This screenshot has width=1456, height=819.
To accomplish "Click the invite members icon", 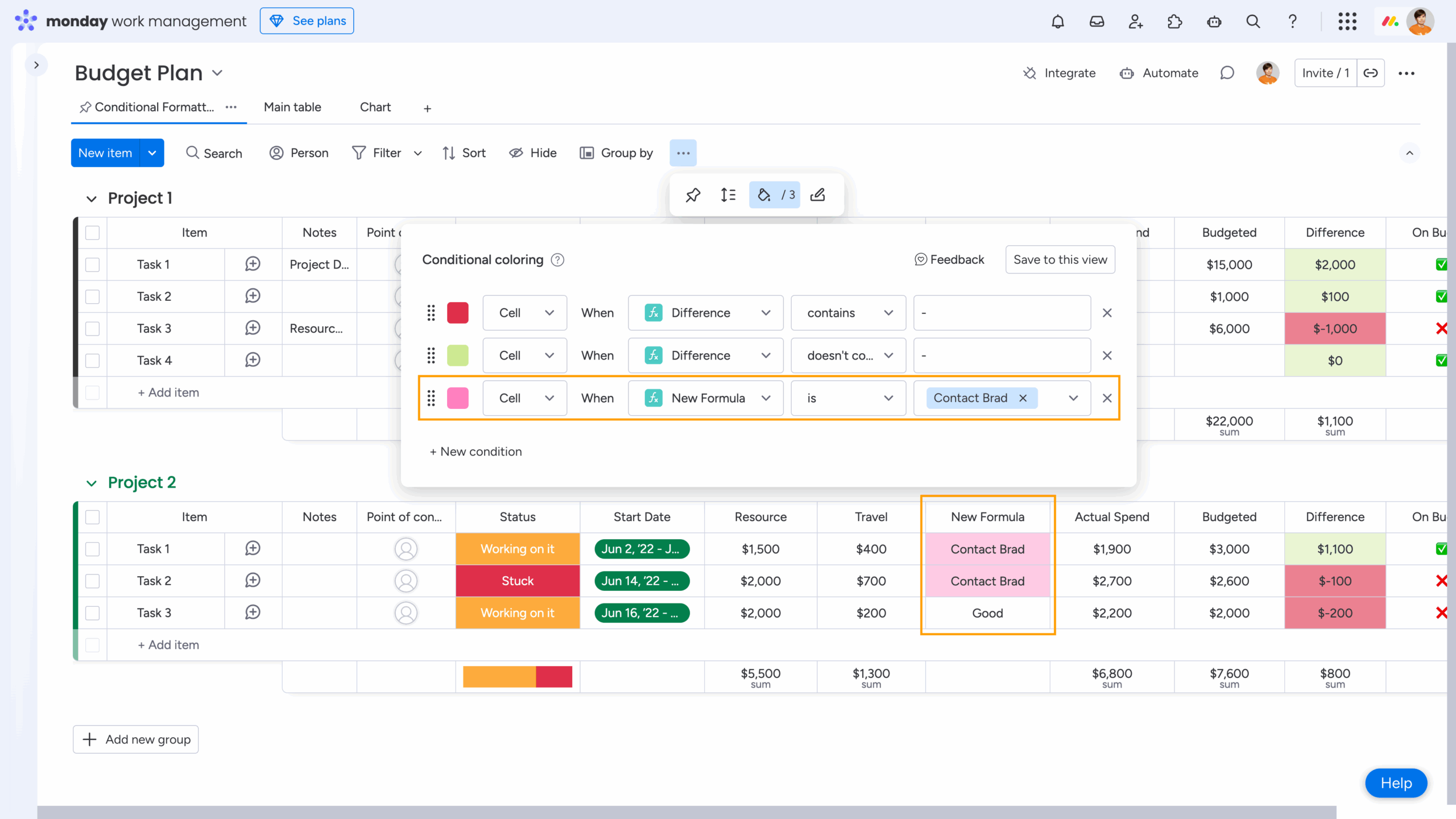I will [x=1135, y=22].
